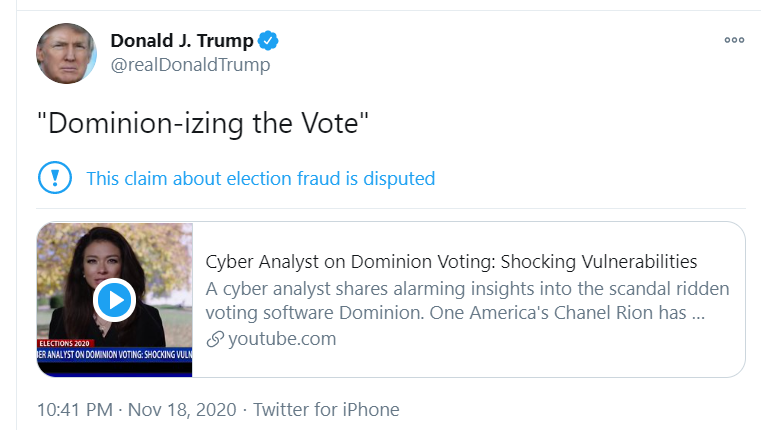Click the truncation ellipsis ending the card description
Viewport: 761px width, 430px height.
click(x=698, y=314)
